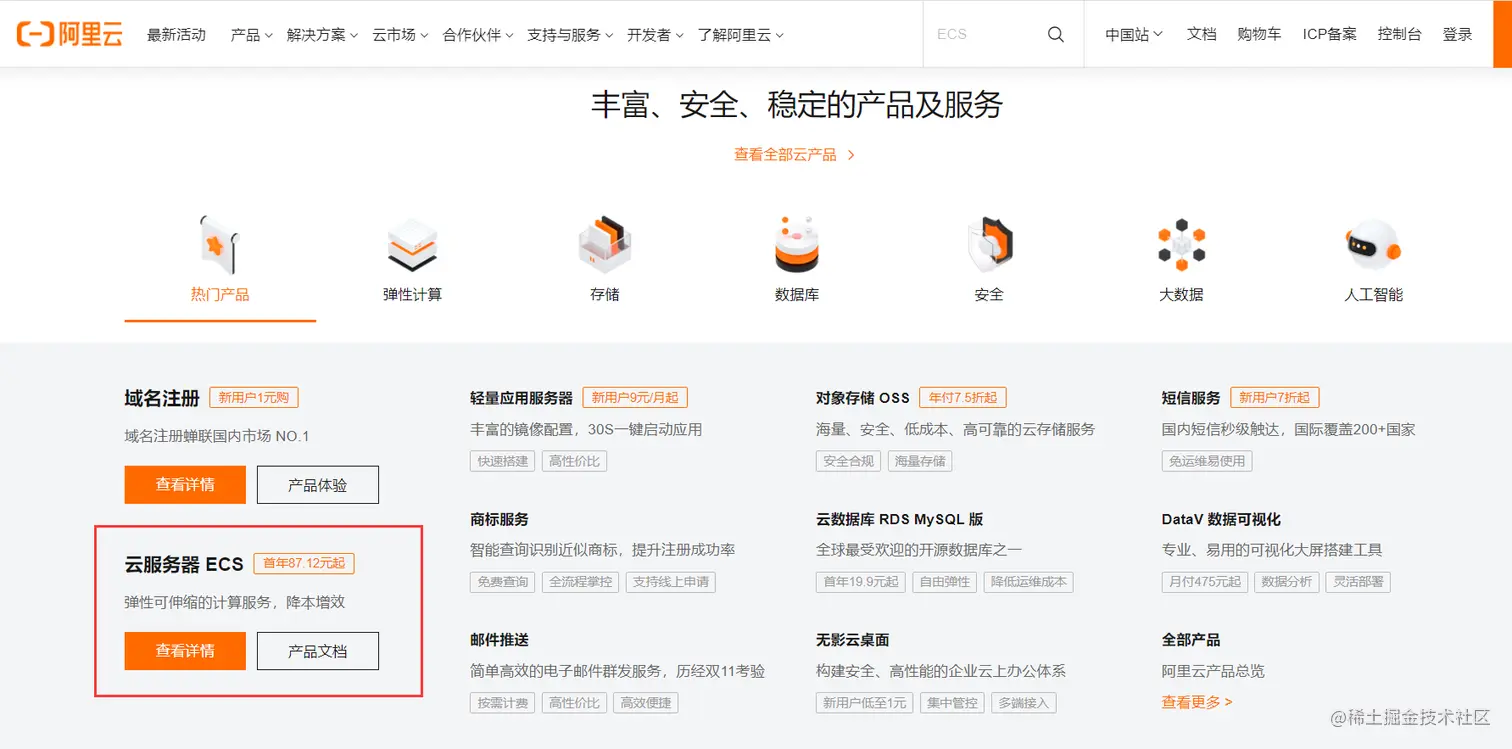Click the 月付475元起 tag
Image resolution: width=1512 pixels, height=749 pixels.
(x=1205, y=582)
